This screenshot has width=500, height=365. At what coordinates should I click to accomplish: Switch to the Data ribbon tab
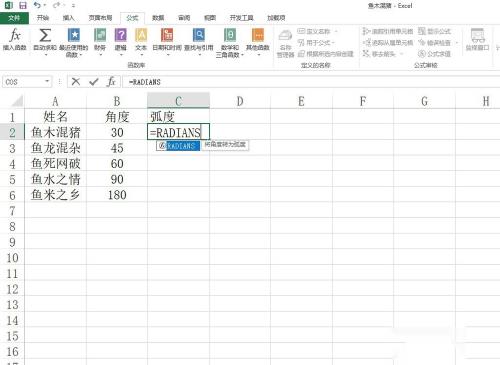click(158, 18)
